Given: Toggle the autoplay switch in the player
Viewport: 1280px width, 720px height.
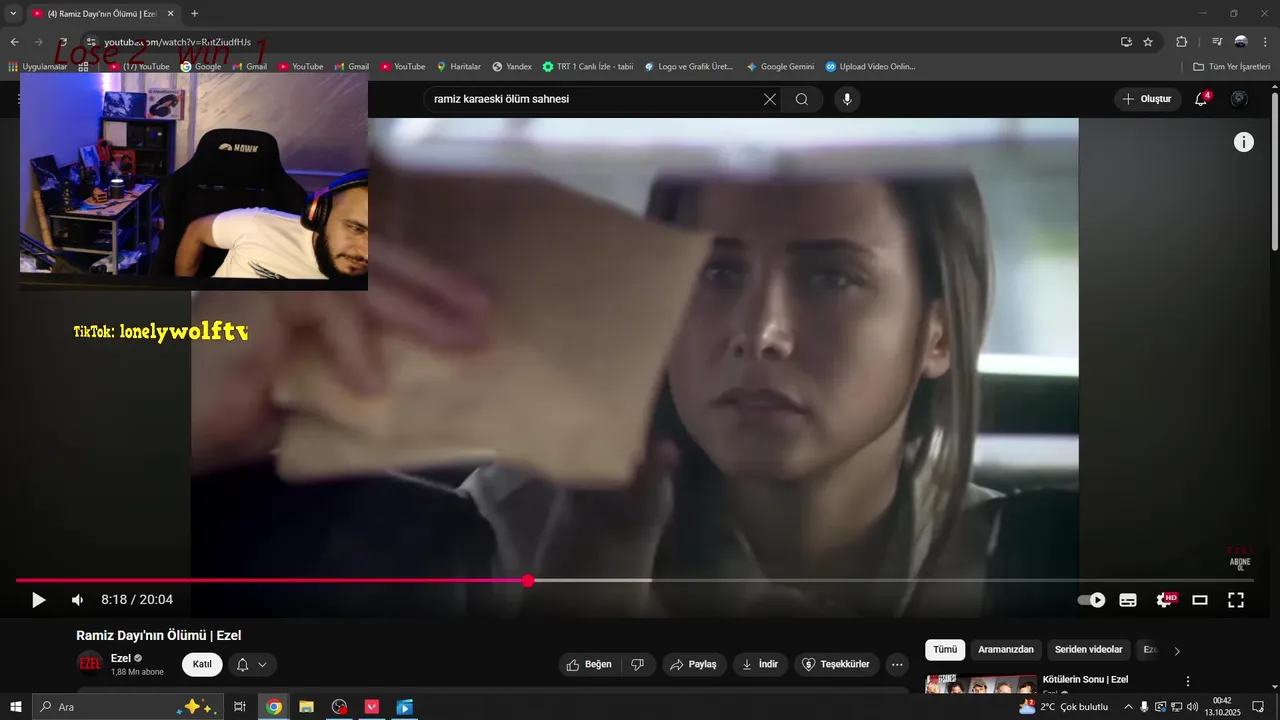Looking at the screenshot, I should click(1091, 600).
